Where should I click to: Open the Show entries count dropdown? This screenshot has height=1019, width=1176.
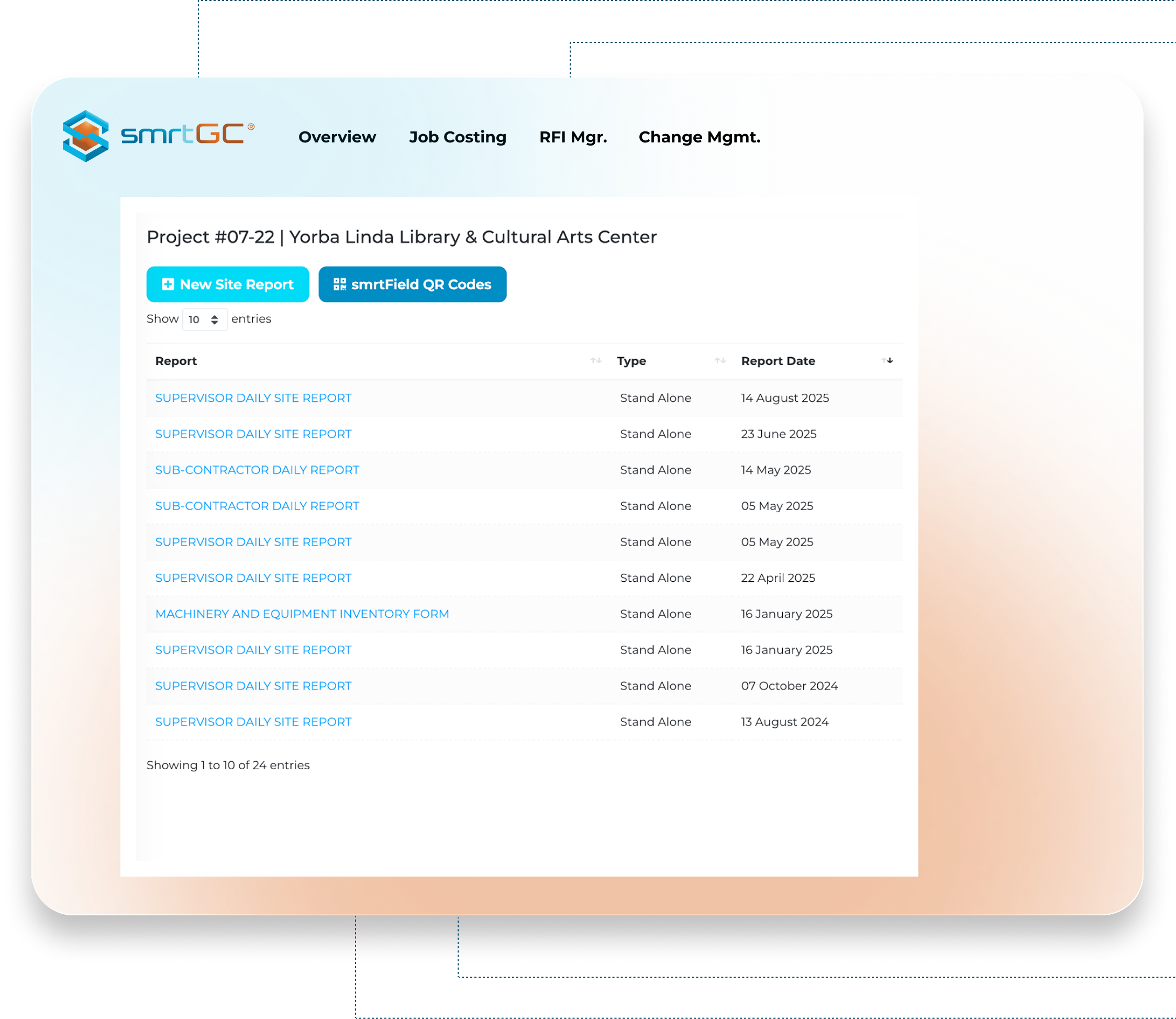204,319
